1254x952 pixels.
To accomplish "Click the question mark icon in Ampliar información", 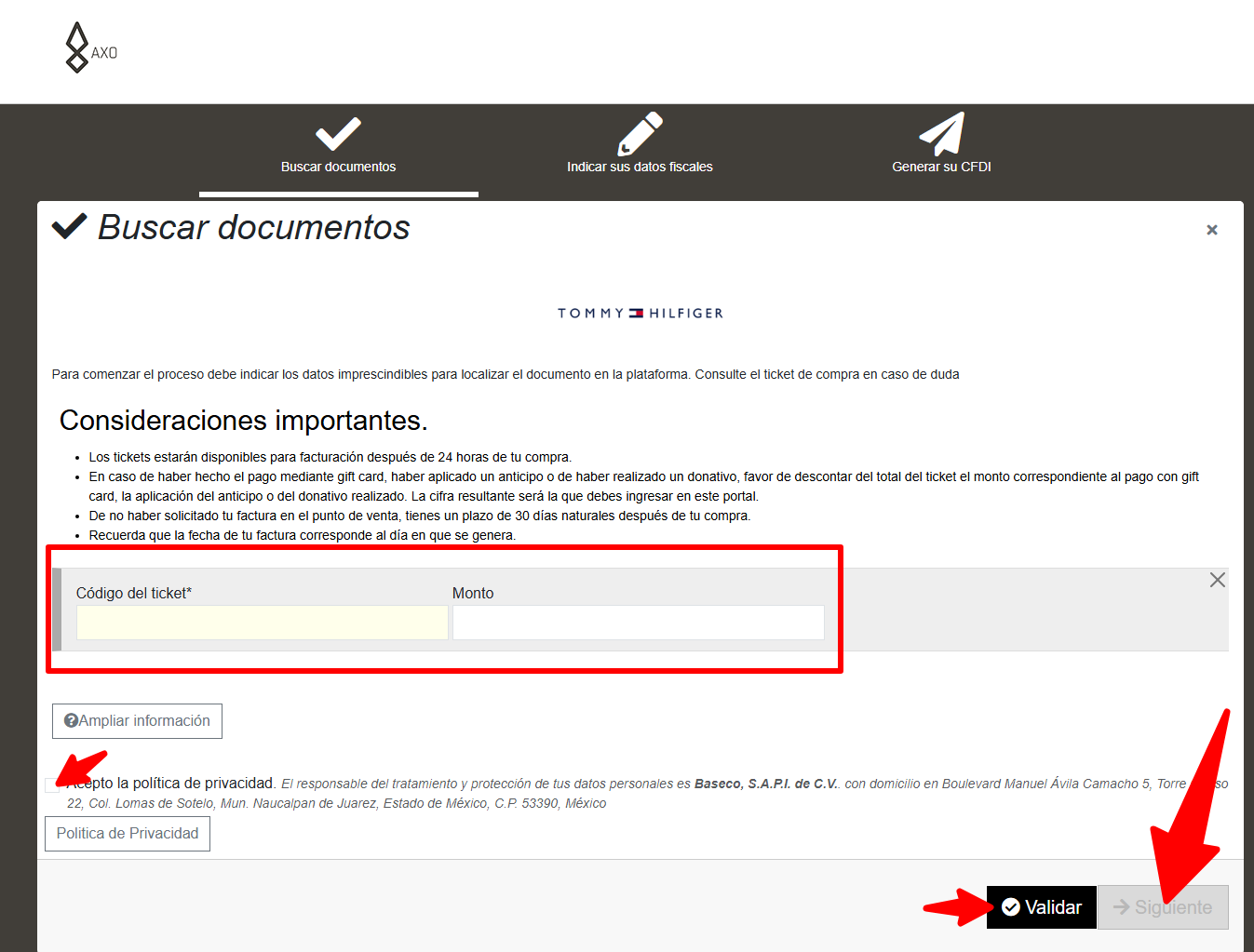I will (71, 721).
